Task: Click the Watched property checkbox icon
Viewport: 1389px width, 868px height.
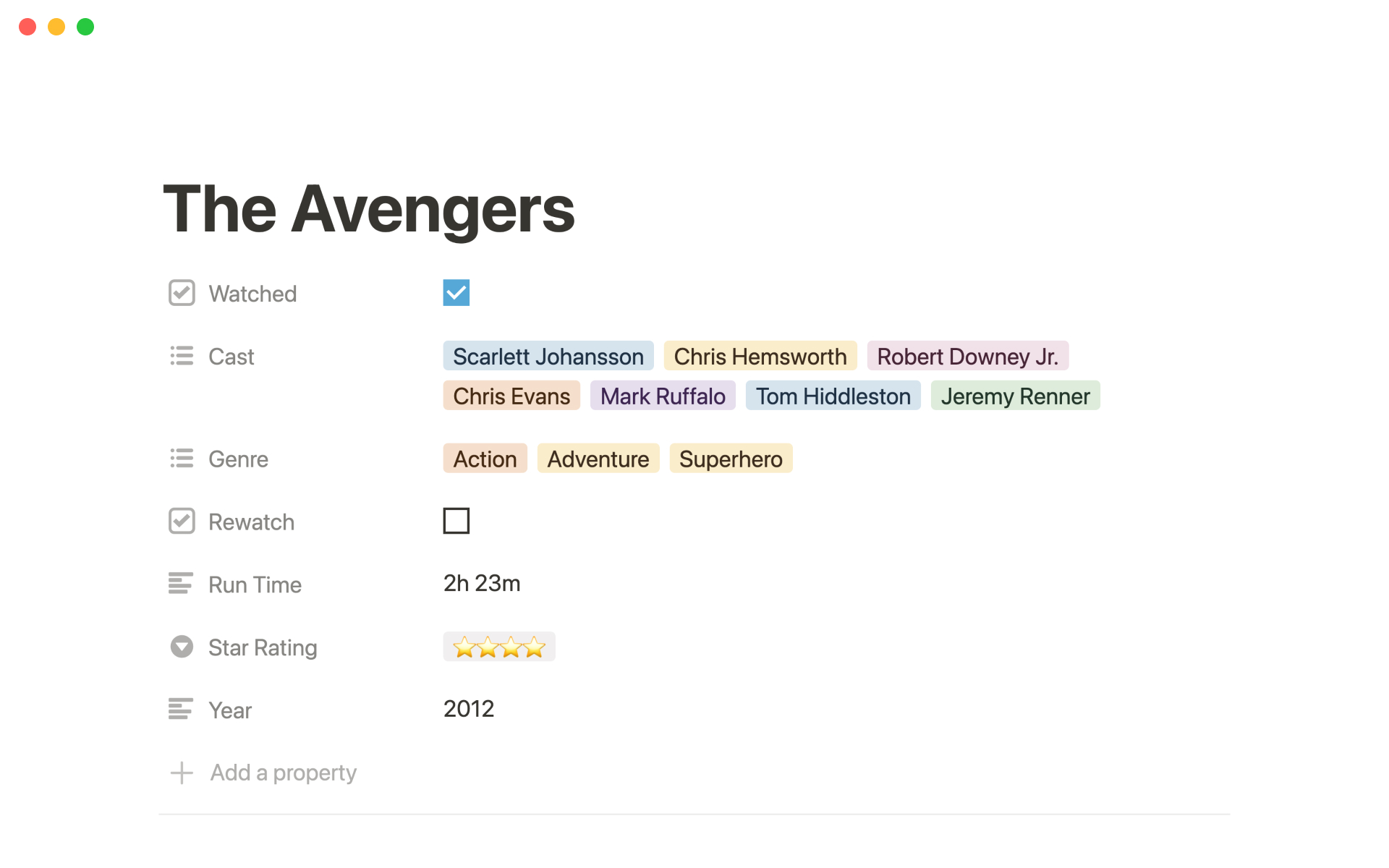Action: tap(182, 293)
